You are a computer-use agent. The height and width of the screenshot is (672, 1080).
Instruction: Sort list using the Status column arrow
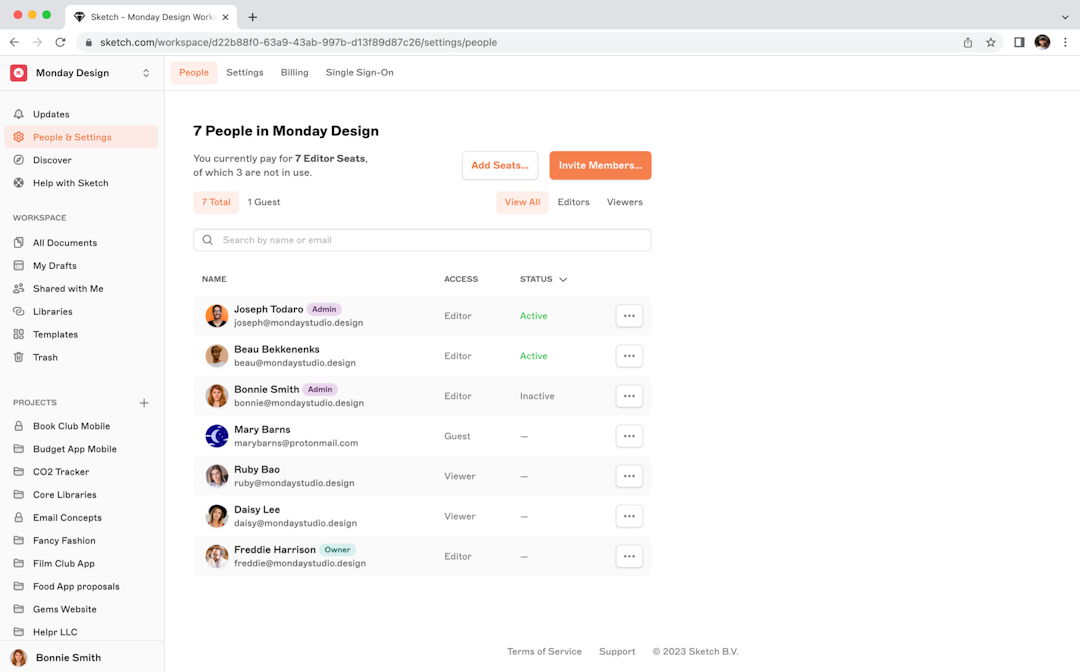(x=563, y=280)
